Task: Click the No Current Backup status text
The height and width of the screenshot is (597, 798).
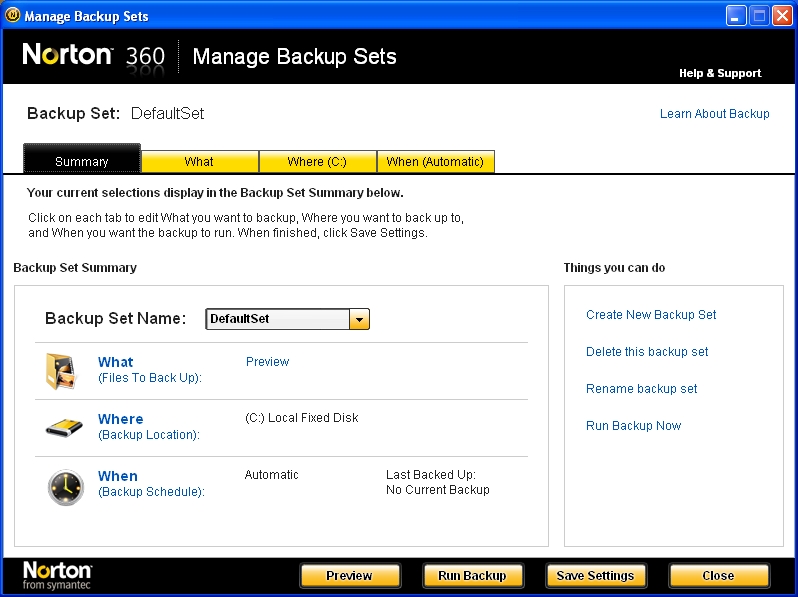Action: [x=438, y=490]
